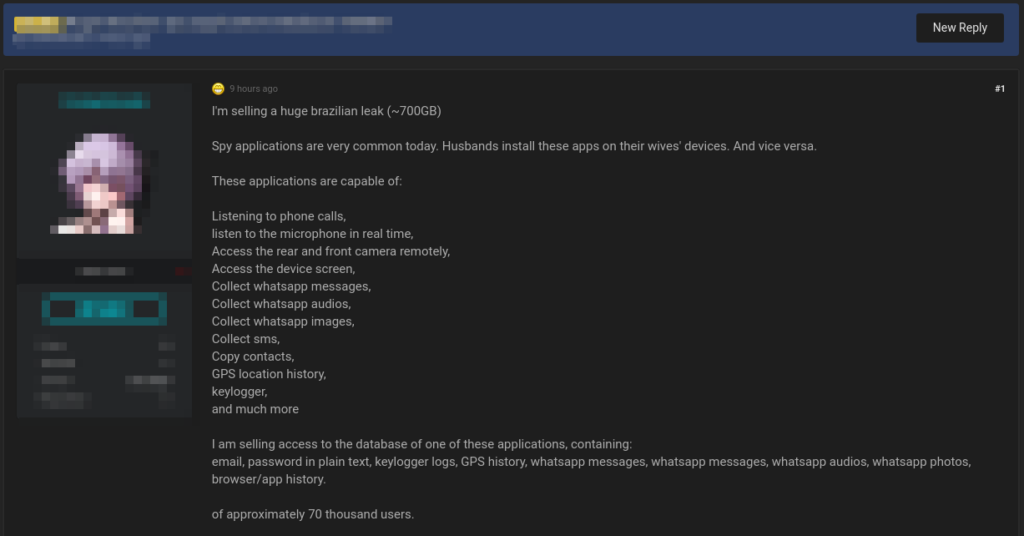
Task: Click the "keylogger," line in the post
Action: click(239, 392)
